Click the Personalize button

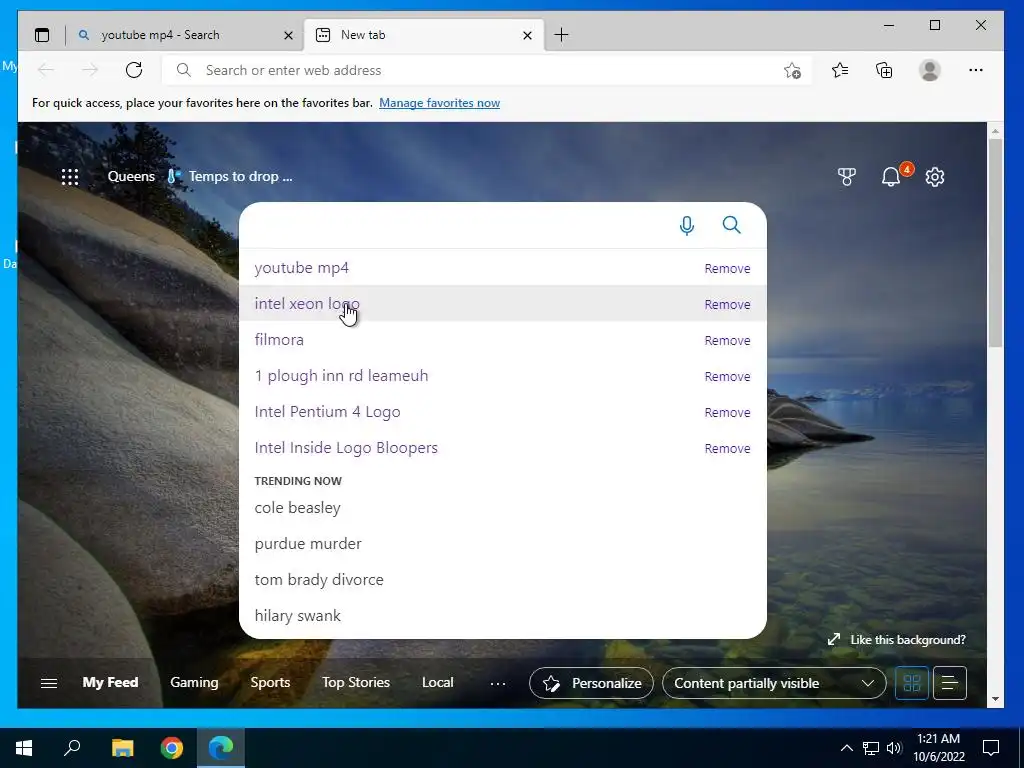click(x=591, y=683)
